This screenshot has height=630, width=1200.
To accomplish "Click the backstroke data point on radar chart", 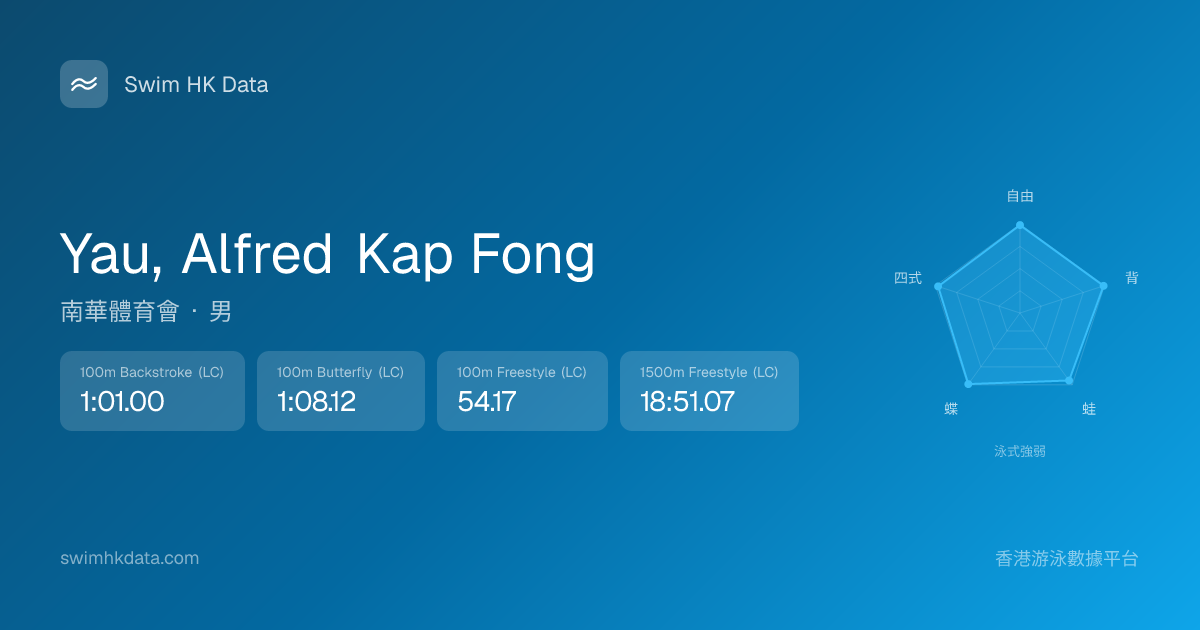I will 1103,286.
